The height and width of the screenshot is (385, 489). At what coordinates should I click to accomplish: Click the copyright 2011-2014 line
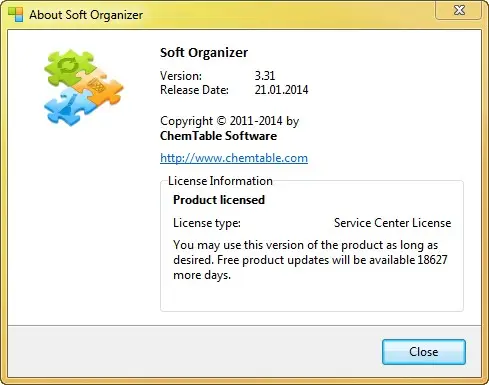click(x=229, y=121)
